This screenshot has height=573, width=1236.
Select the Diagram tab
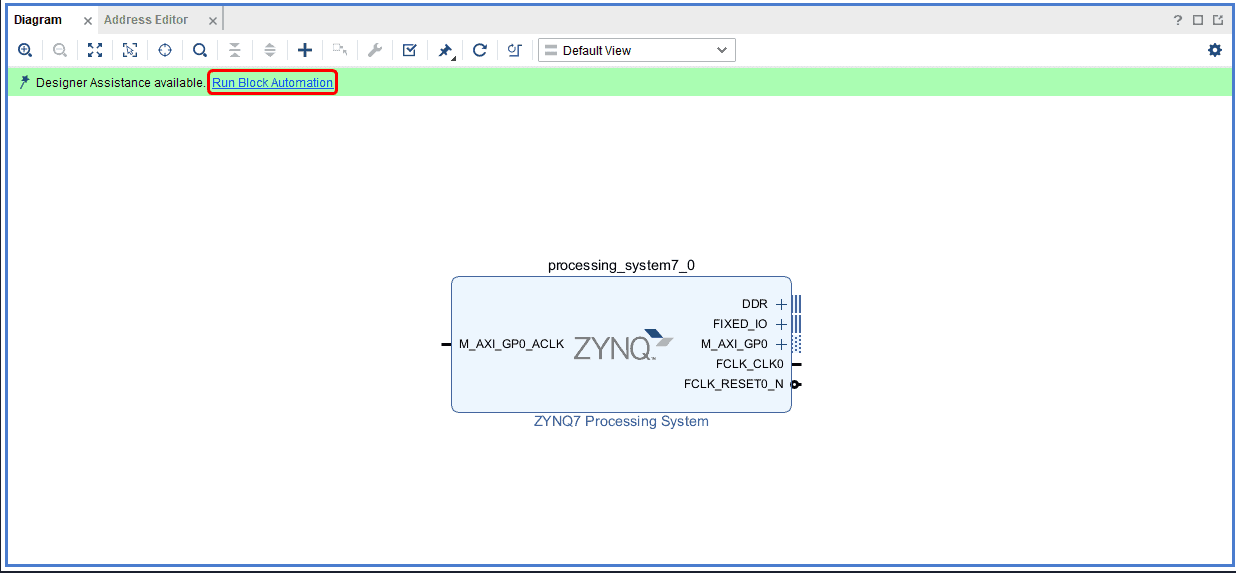click(x=38, y=20)
